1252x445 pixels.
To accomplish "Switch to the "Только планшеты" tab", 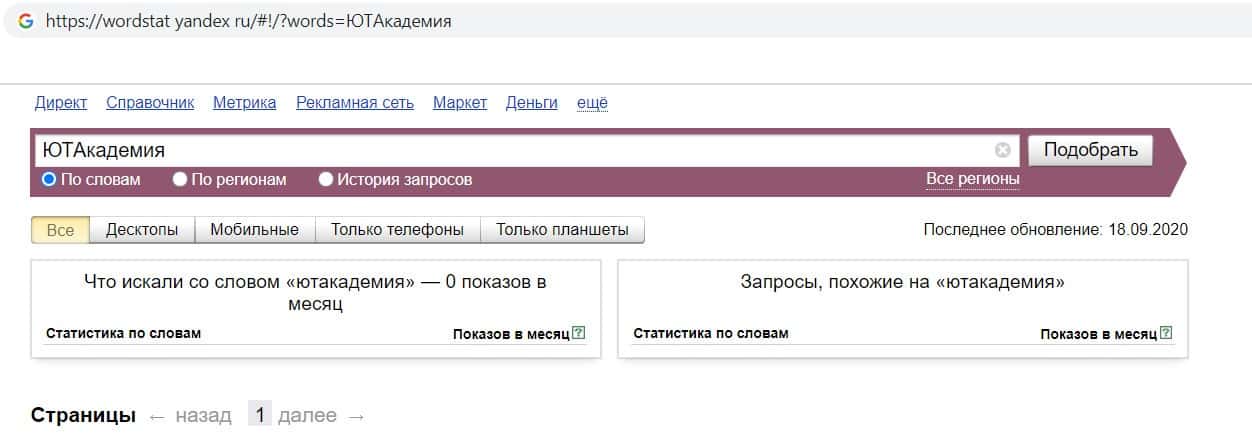I will point(562,230).
